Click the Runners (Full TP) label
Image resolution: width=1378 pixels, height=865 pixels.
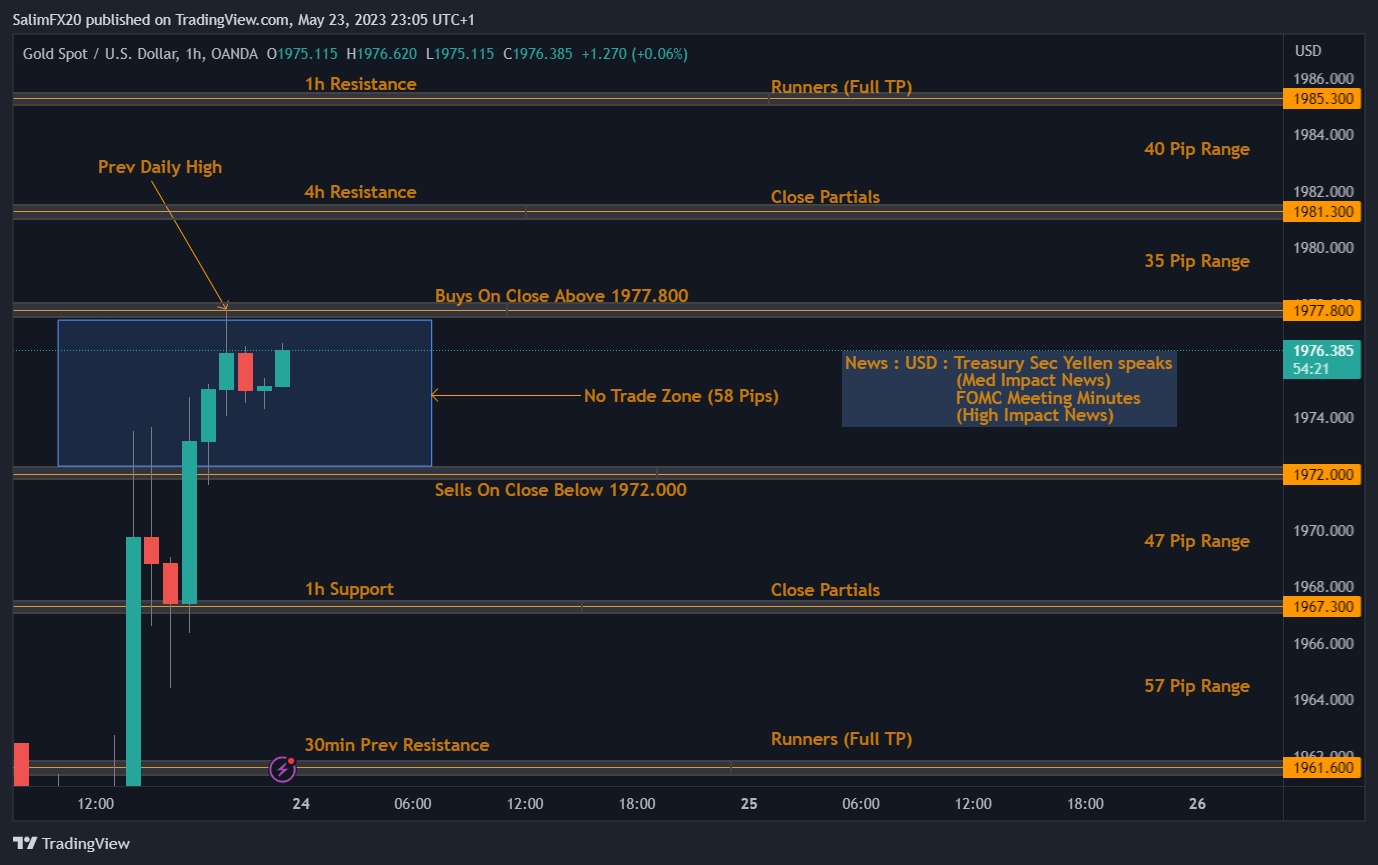click(x=841, y=87)
